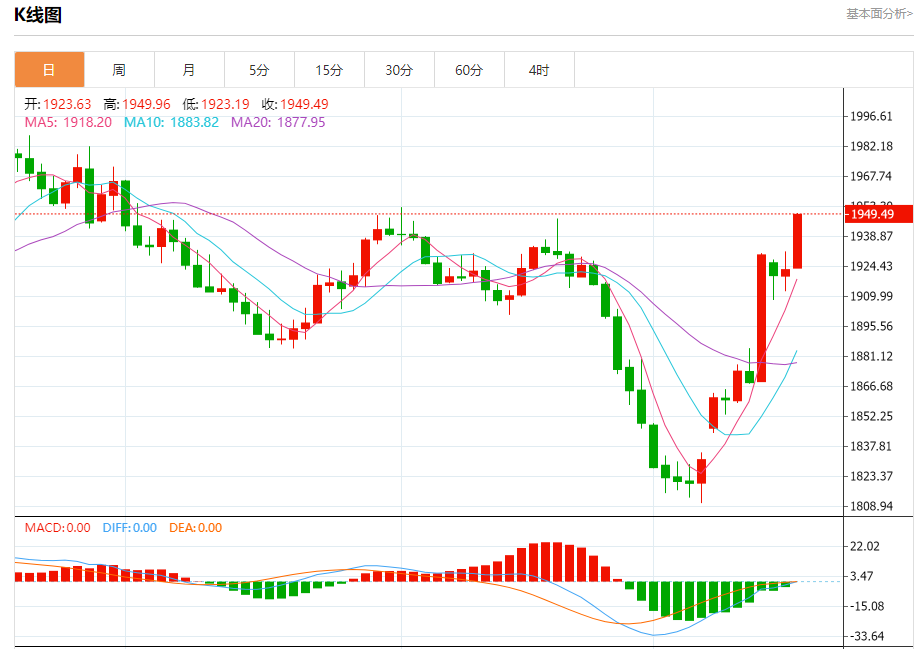Click the DIFF:0.00 indicator label
The width and height of the screenshot is (920, 649).
click(x=130, y=528)
